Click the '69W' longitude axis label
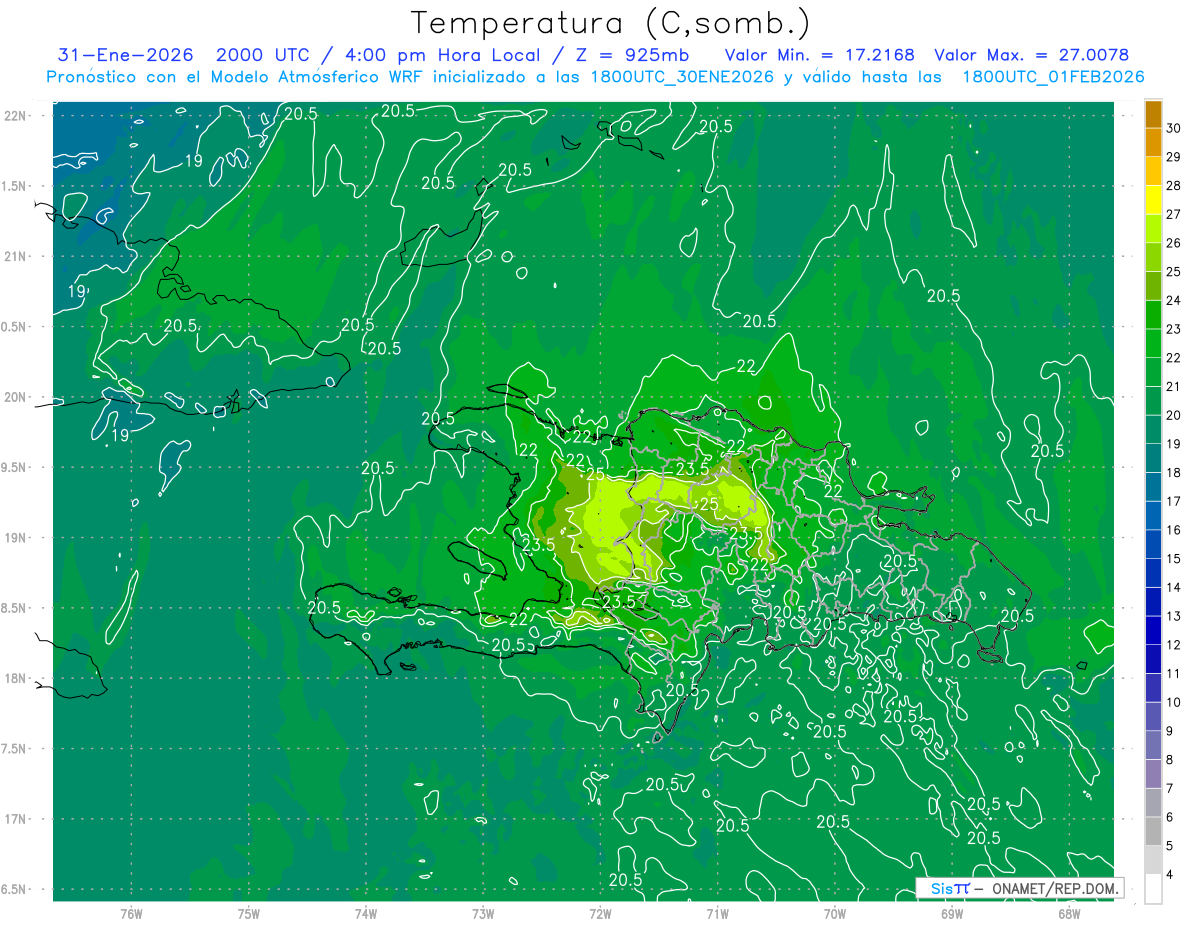The width and height of the screenshot is (1200, 927). 952,913
